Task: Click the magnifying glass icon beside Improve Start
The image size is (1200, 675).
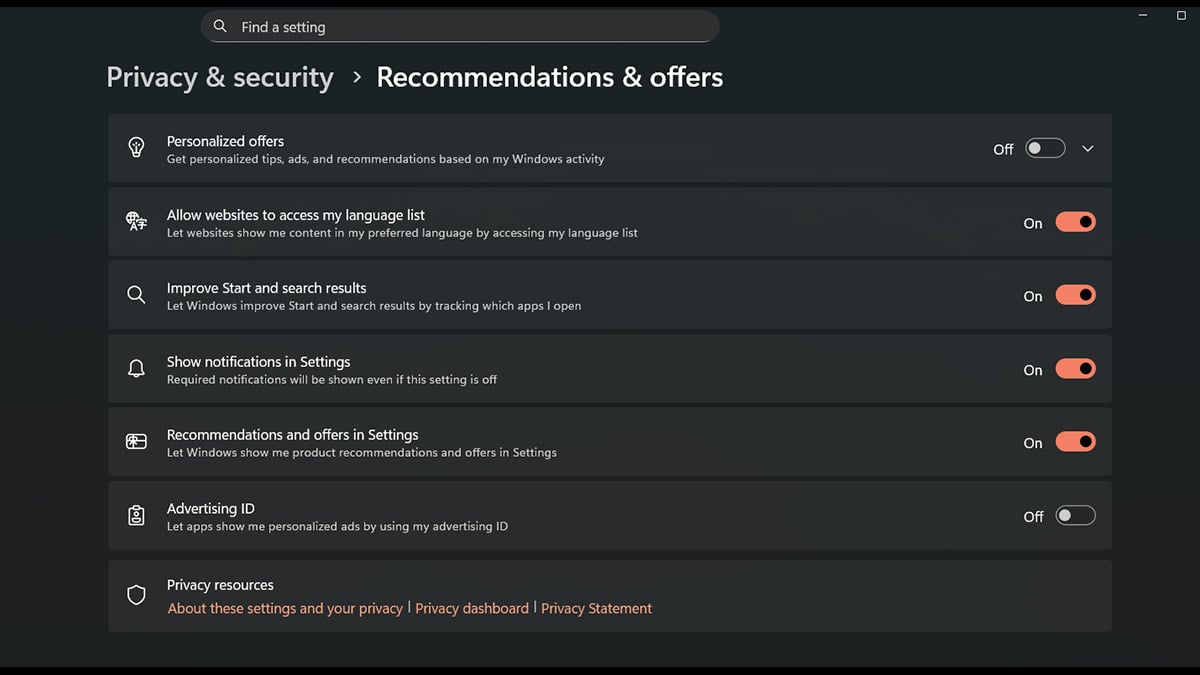Action: 136,294
